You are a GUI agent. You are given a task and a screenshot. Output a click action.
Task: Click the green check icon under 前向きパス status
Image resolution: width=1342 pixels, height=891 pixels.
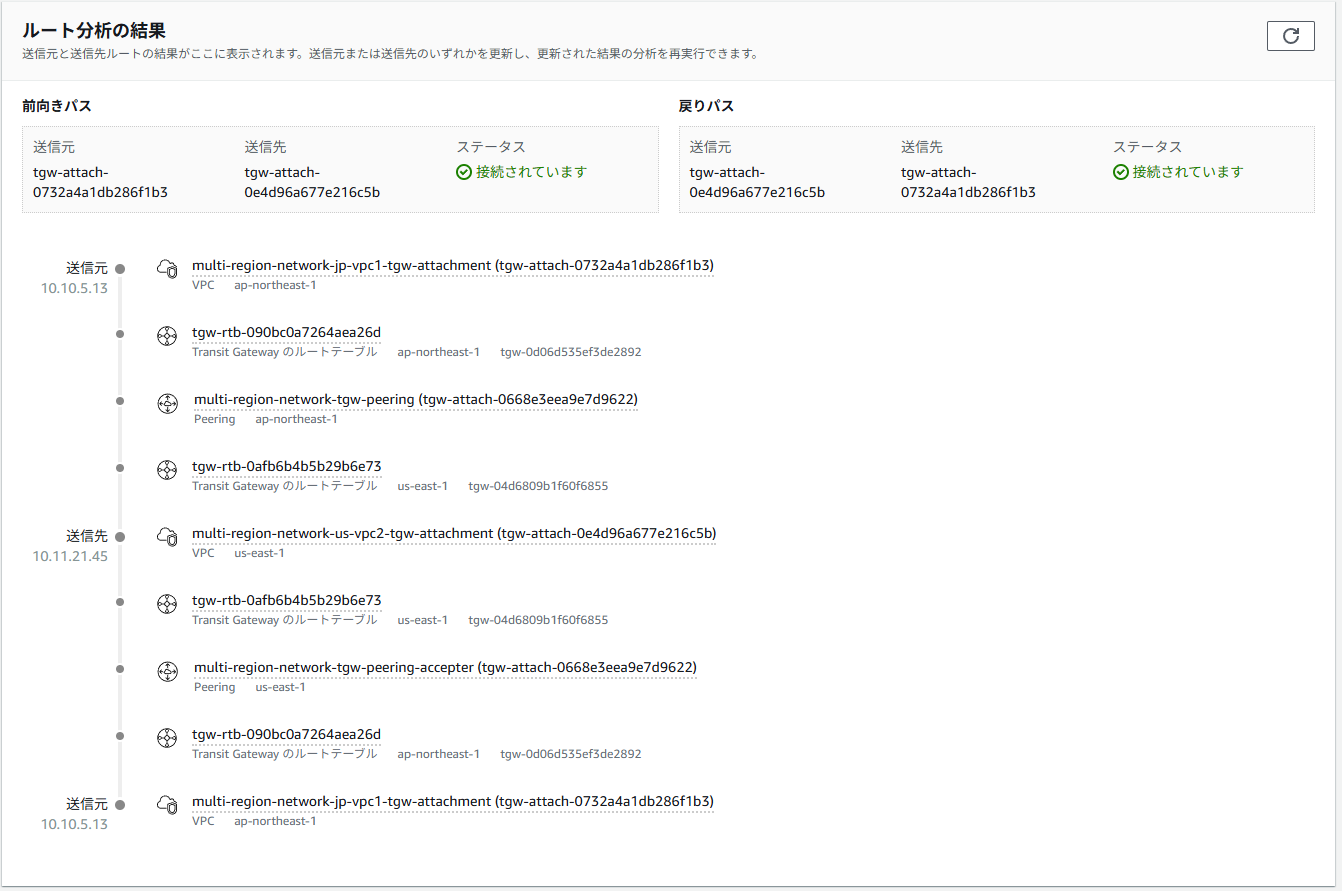tap(464, 172)
